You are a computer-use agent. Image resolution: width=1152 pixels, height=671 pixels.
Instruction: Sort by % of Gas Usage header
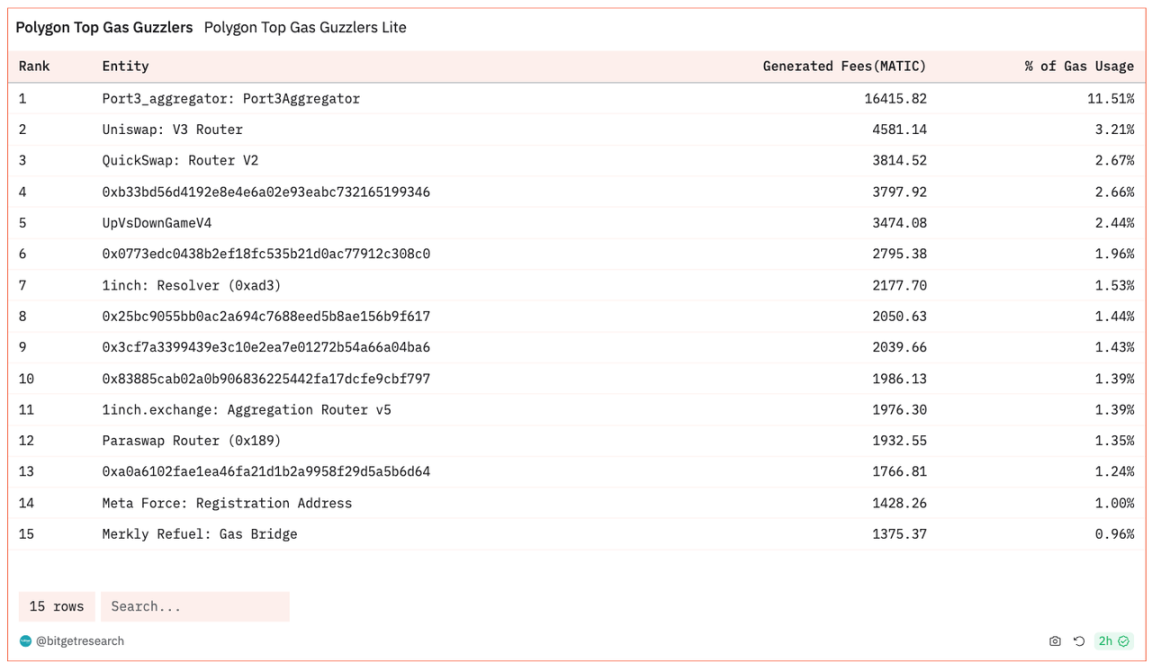click(1079, 66)
